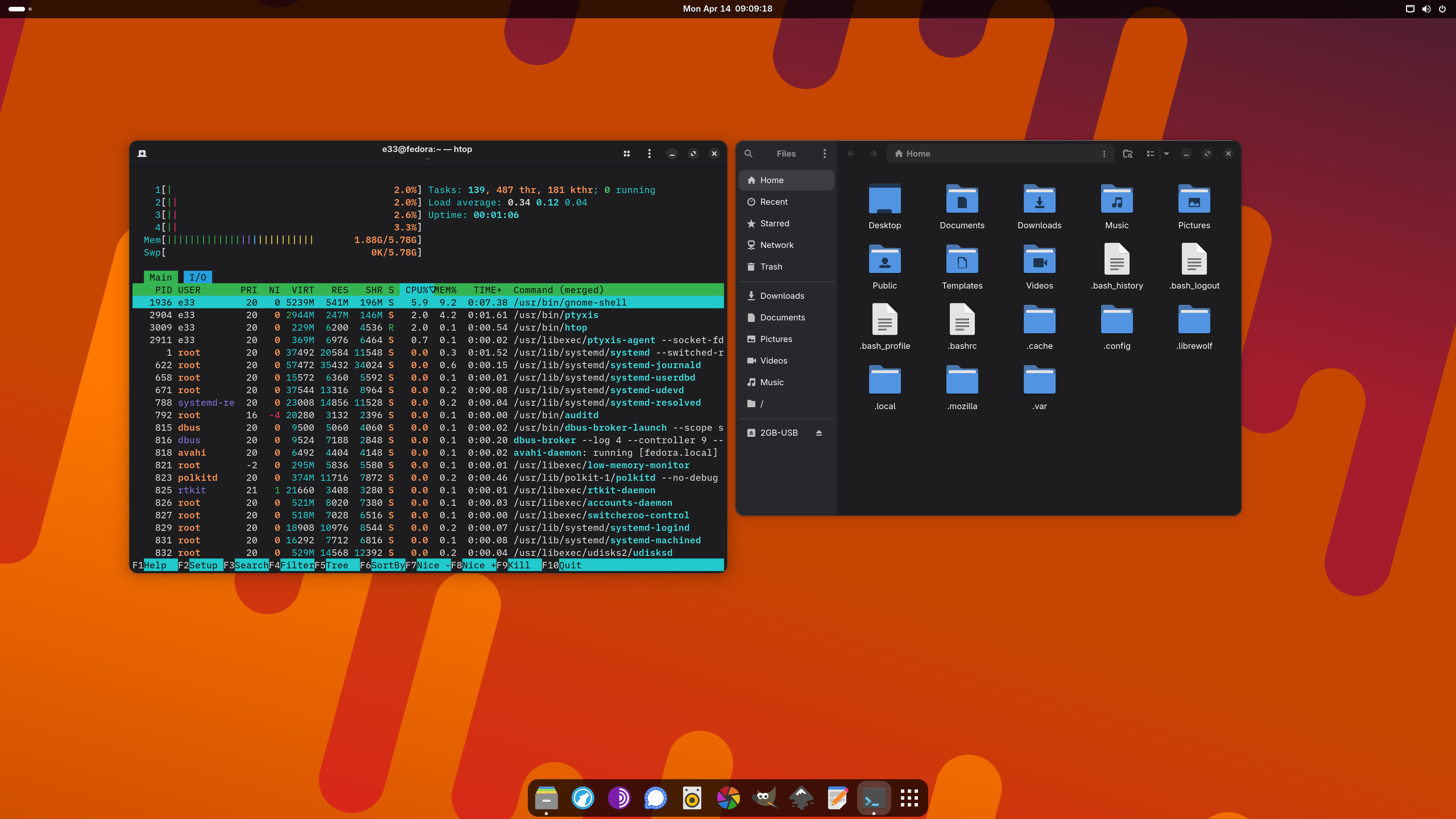Open Recent in Files sidebar

786,202
